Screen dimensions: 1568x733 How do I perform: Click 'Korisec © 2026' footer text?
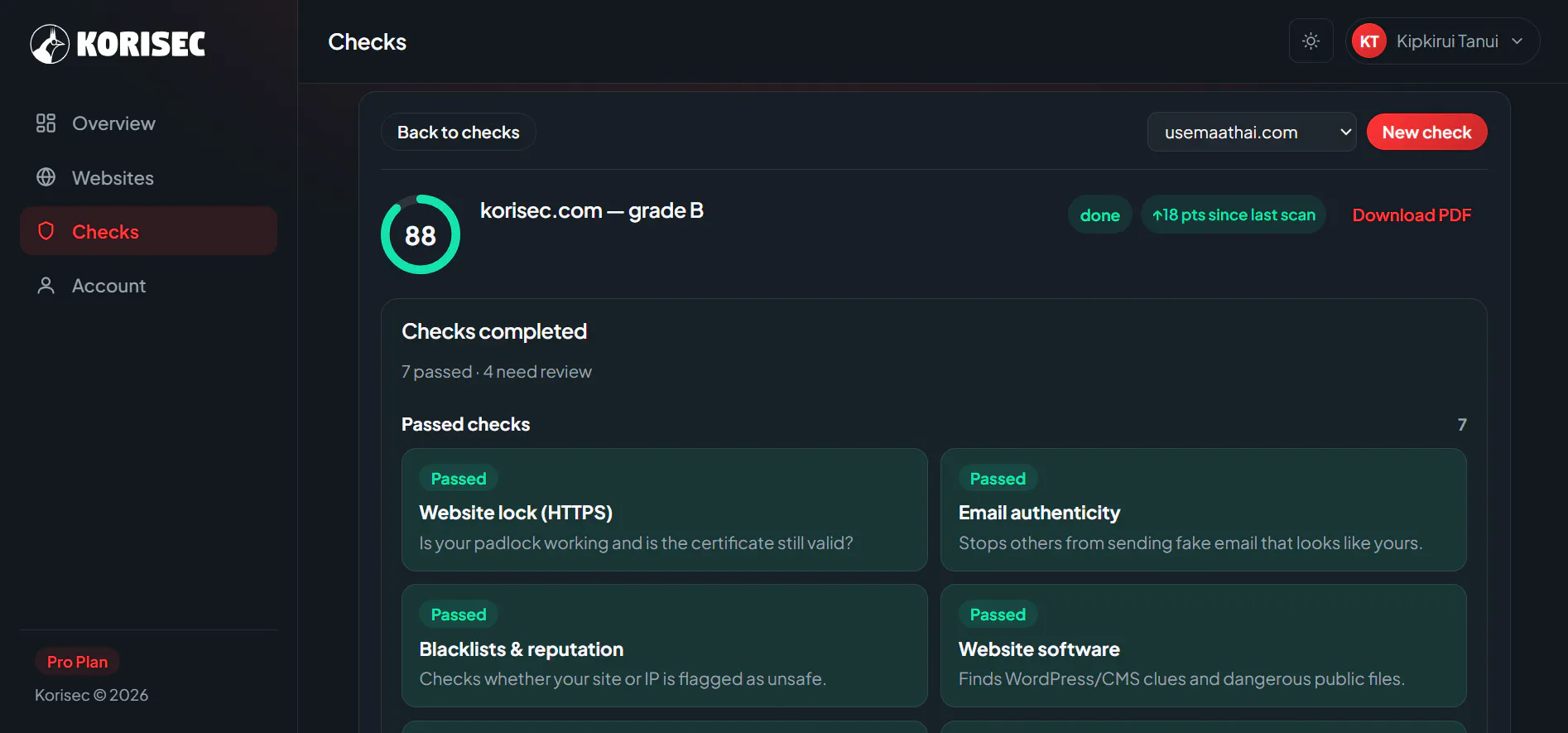91,695
